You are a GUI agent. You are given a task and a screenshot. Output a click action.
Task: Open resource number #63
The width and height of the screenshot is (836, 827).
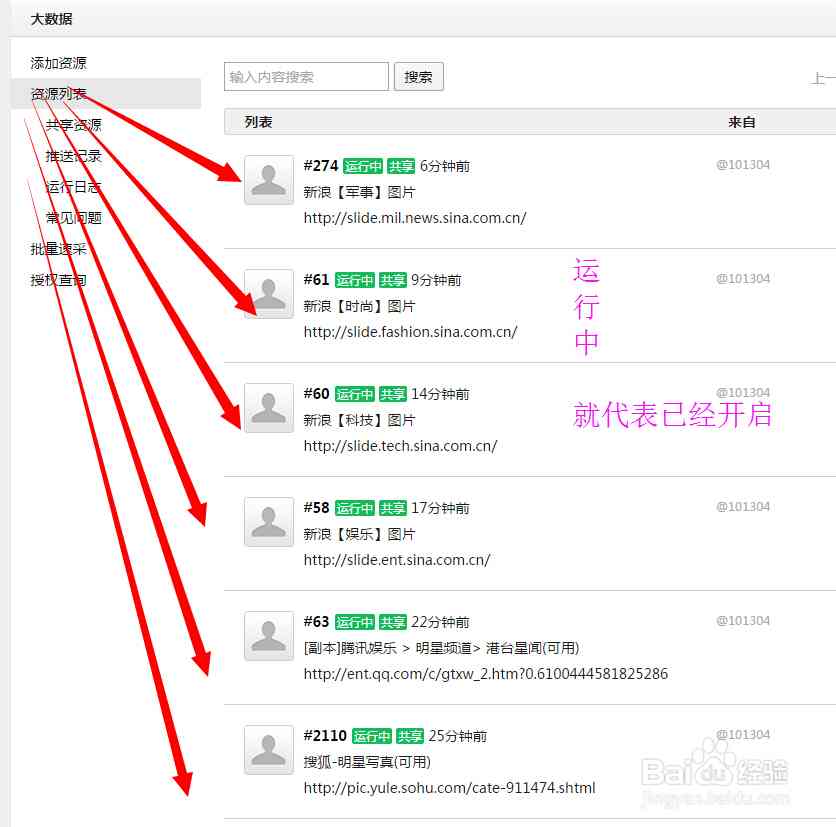[x=316, y=622]
